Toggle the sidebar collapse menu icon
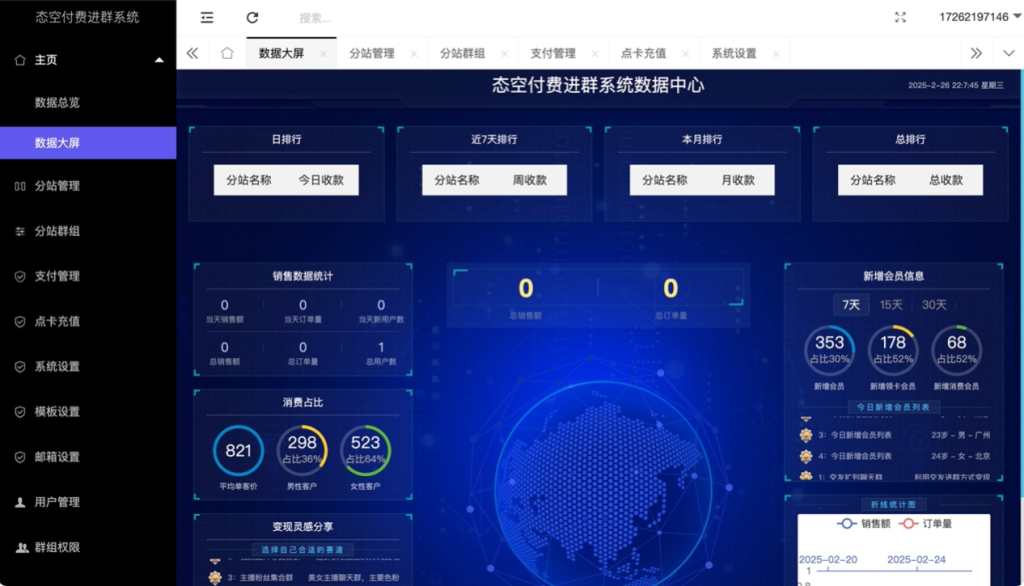 coord(206,18)
